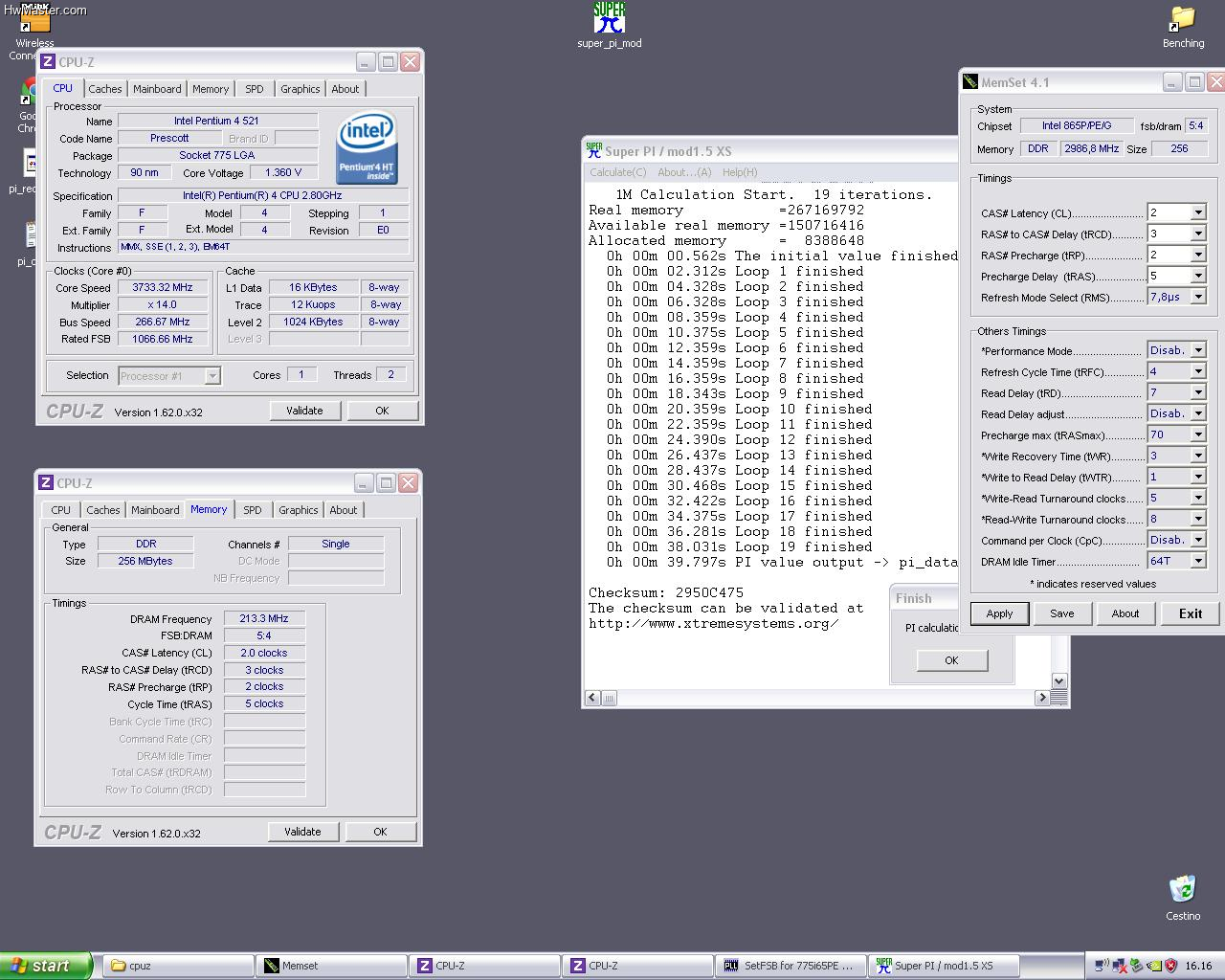Click Apply in MemSet

(x=999, y=613)
